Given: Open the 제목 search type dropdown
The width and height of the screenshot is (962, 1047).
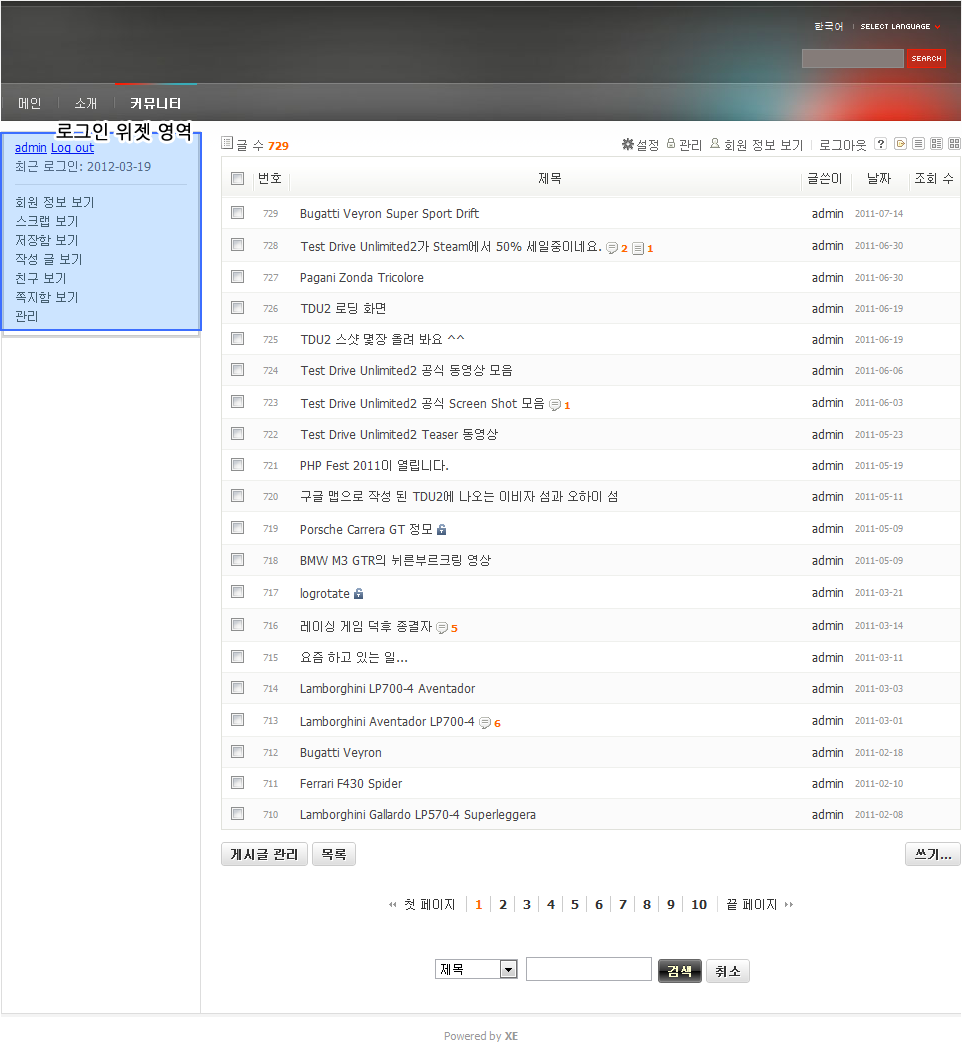Looking at the screenshot, I should click(476, 970).
